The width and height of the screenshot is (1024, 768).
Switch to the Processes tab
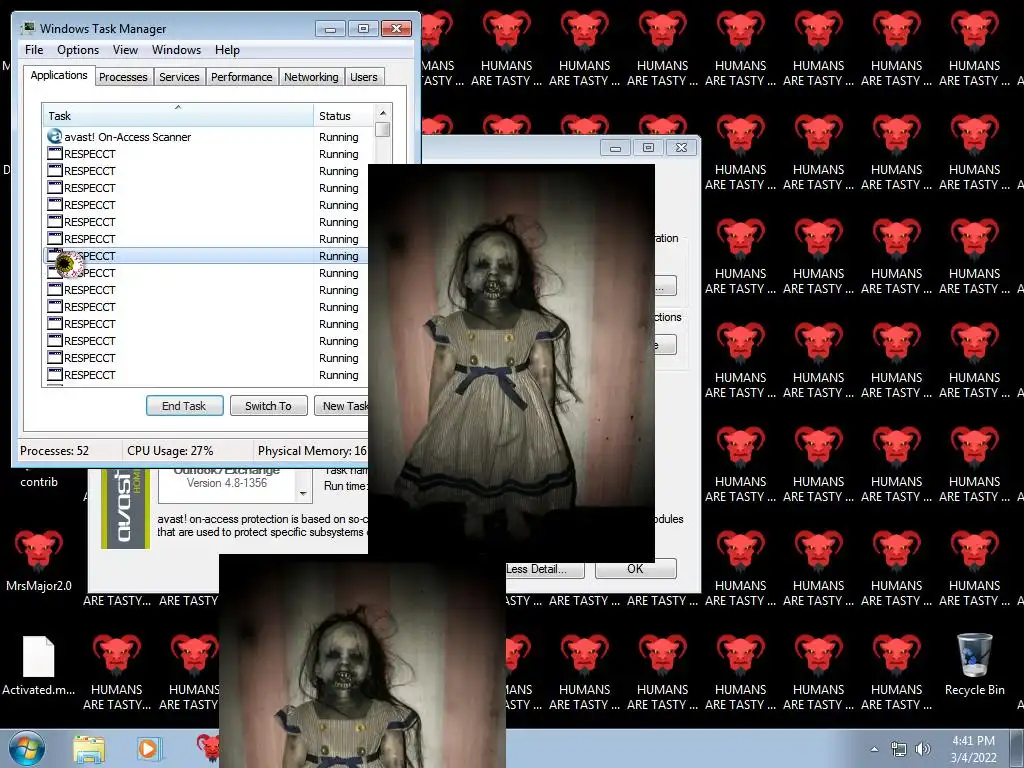click(123, 77)
